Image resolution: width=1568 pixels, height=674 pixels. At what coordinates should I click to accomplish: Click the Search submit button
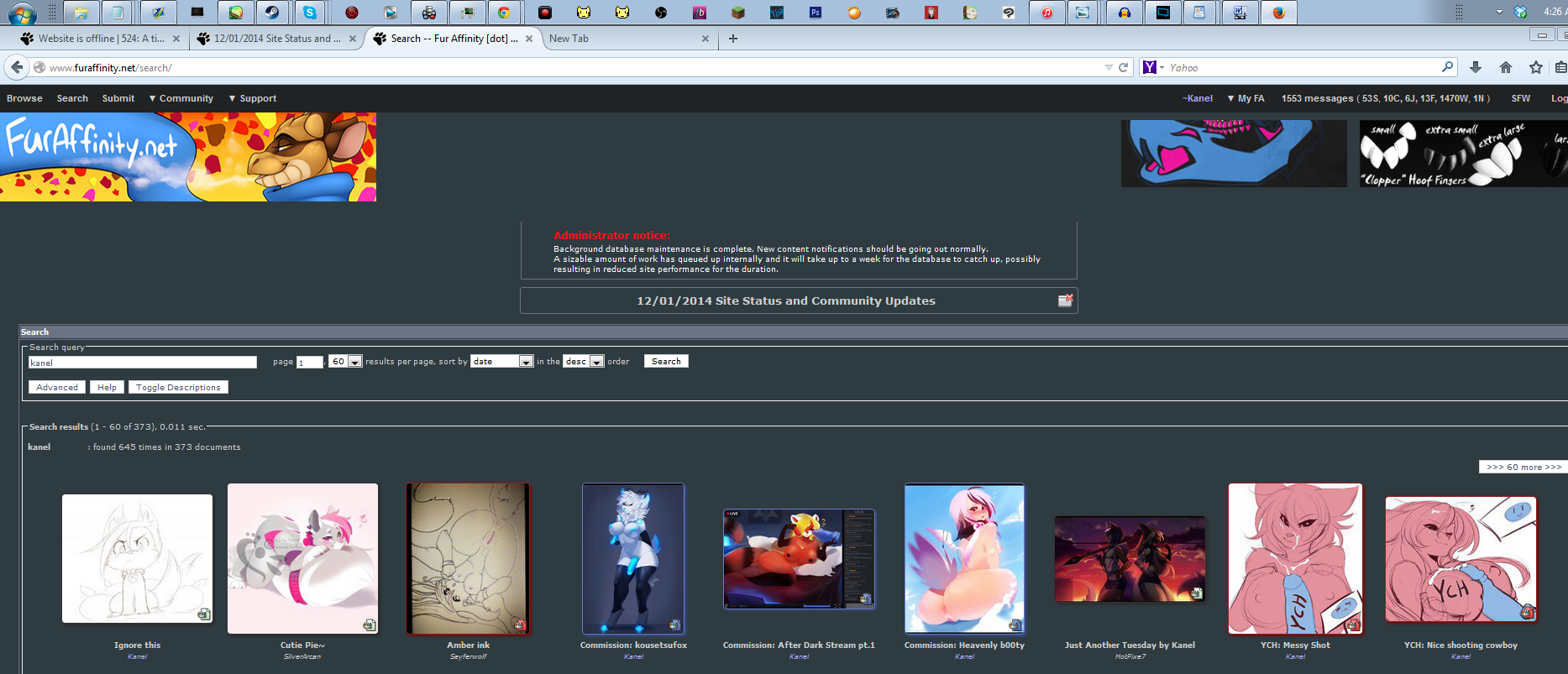pos(666,361)
